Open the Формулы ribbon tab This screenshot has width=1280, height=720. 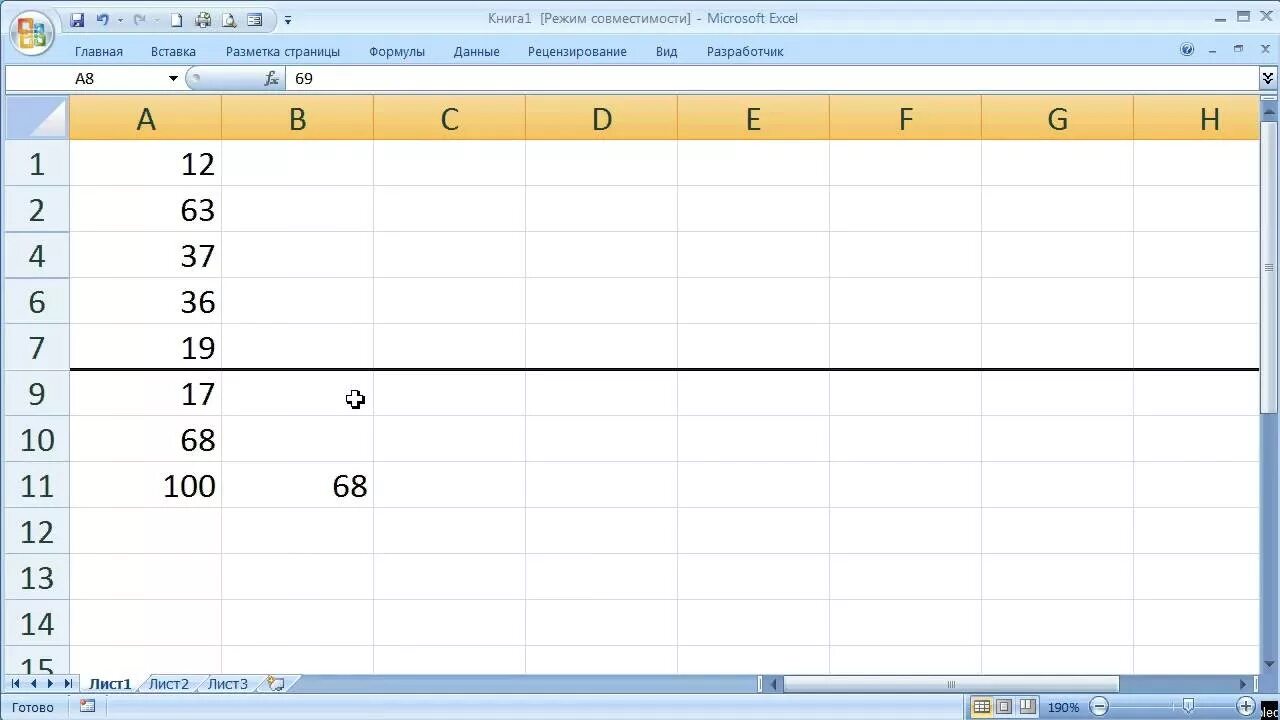pyautogui.click(x=397, y=51)
